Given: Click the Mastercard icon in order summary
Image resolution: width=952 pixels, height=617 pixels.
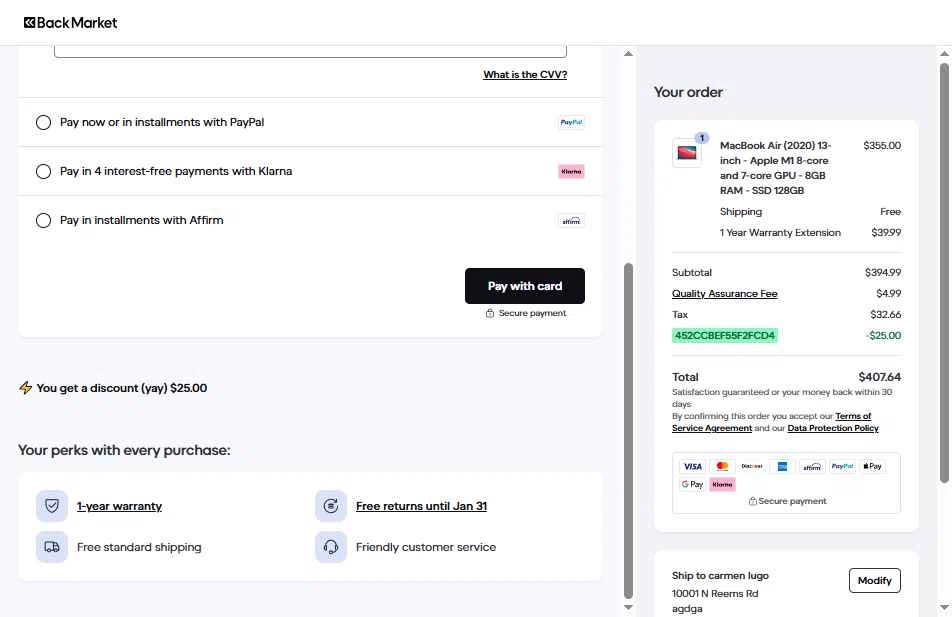Looking at the screenshot, I should tap(722, 466).
